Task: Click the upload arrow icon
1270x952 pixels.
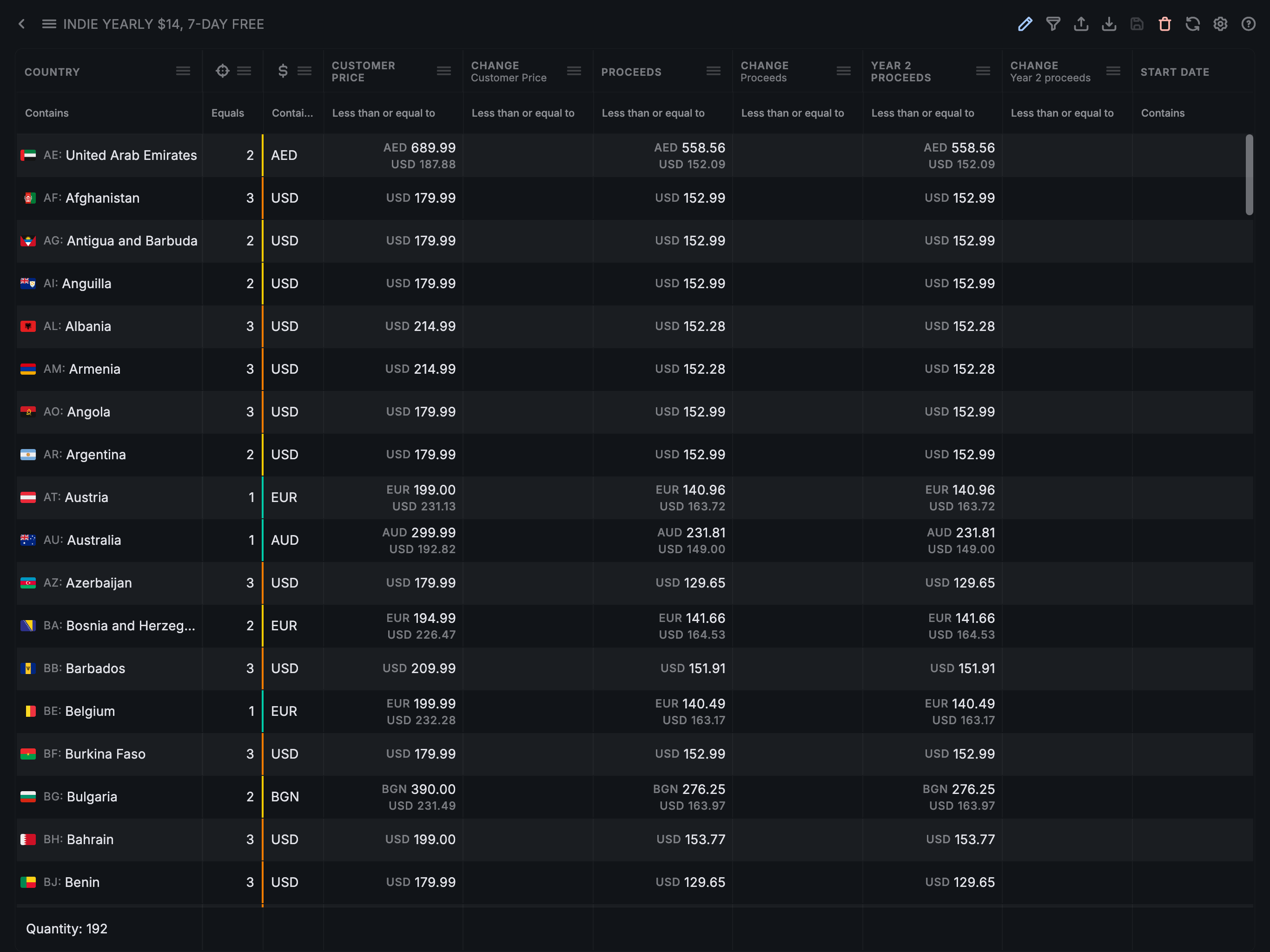Action: 1081,24
